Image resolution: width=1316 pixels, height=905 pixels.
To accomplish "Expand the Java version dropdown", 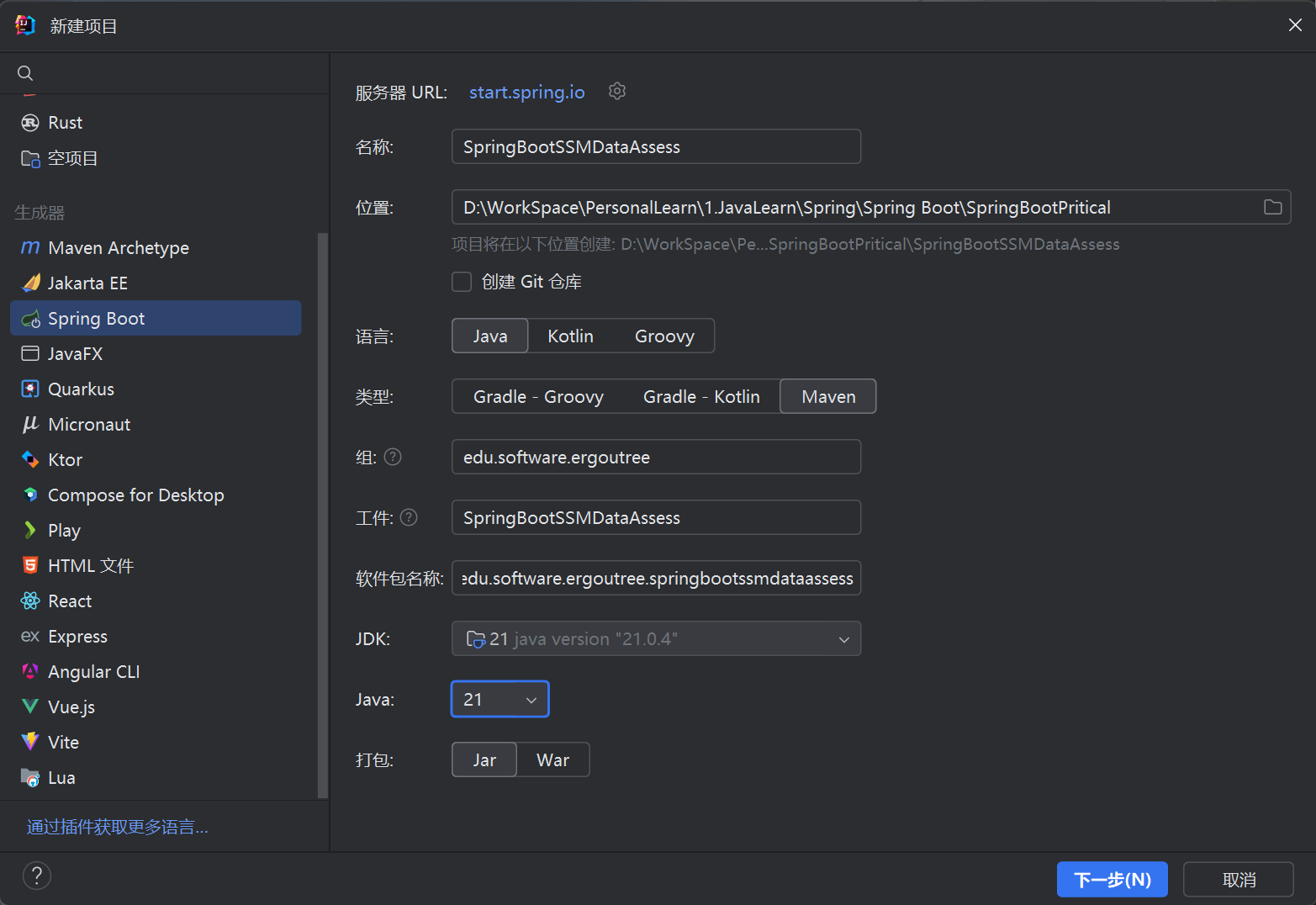I will click(x=499, y=700).
